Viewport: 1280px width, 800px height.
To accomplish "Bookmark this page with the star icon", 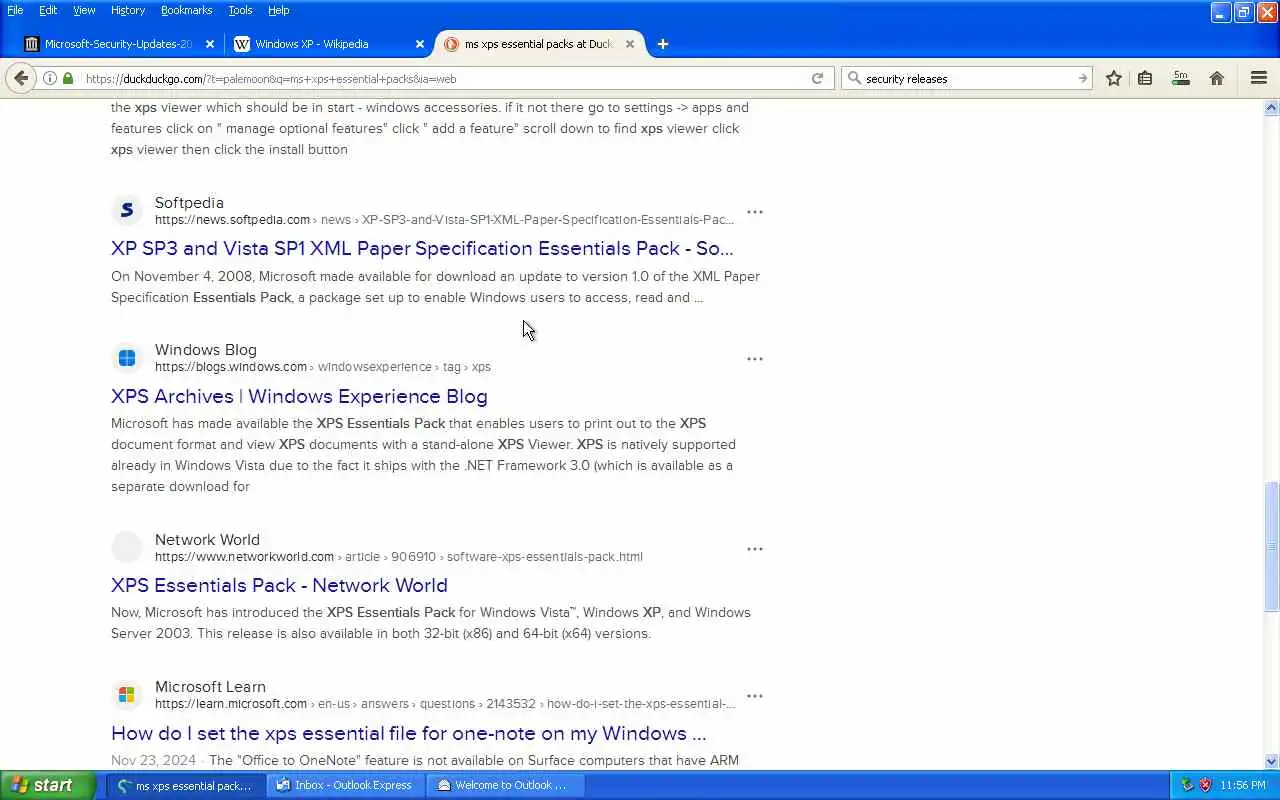I will coord(1113,78).
